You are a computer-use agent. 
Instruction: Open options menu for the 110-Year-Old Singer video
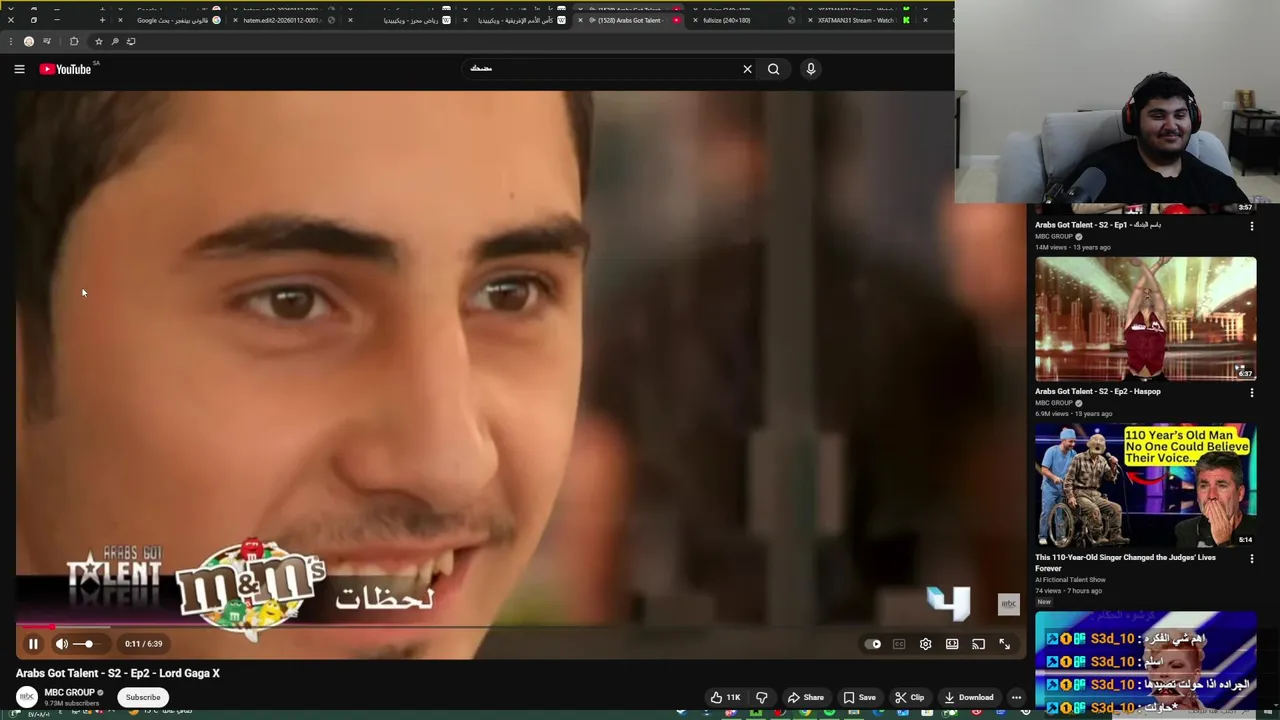click(1251, 559)
